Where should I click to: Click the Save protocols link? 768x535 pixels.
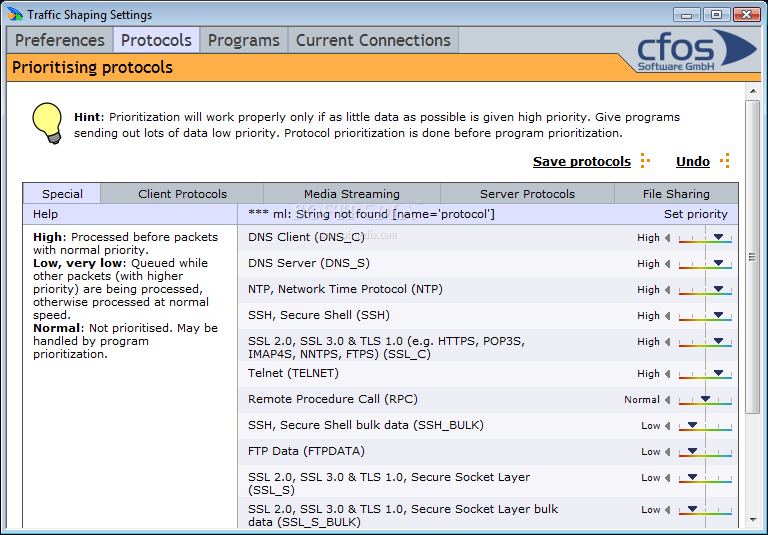point(582,162)
